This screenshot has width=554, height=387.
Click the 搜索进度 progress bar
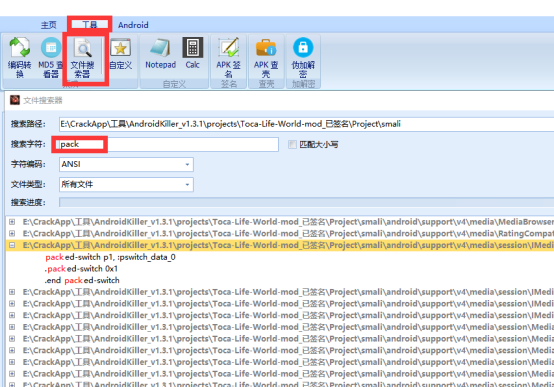(x=306, y=203)
